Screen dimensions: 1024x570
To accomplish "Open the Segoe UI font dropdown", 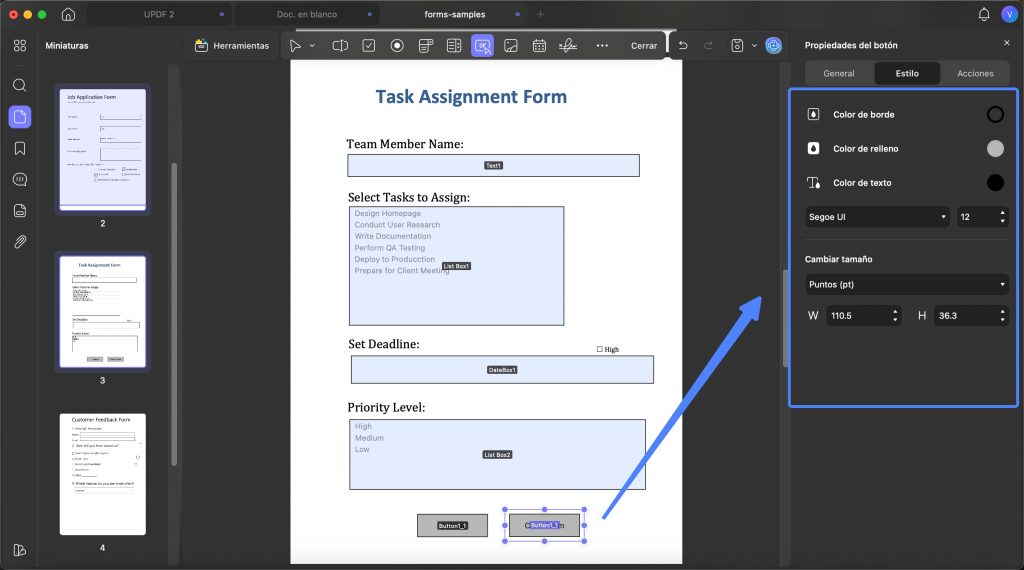I will click(x=877, y=217).
